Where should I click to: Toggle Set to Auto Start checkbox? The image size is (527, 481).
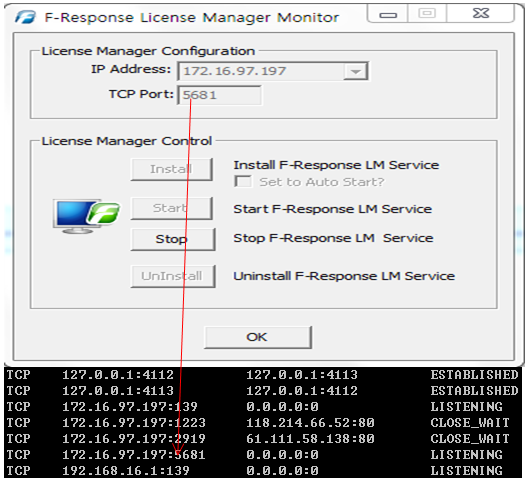coord(243,182)
